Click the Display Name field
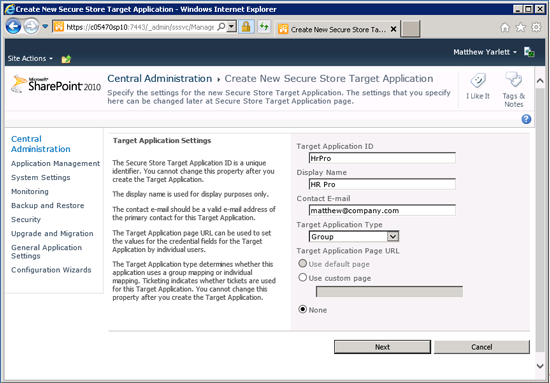The image size is (550, 383). point(382,184)
